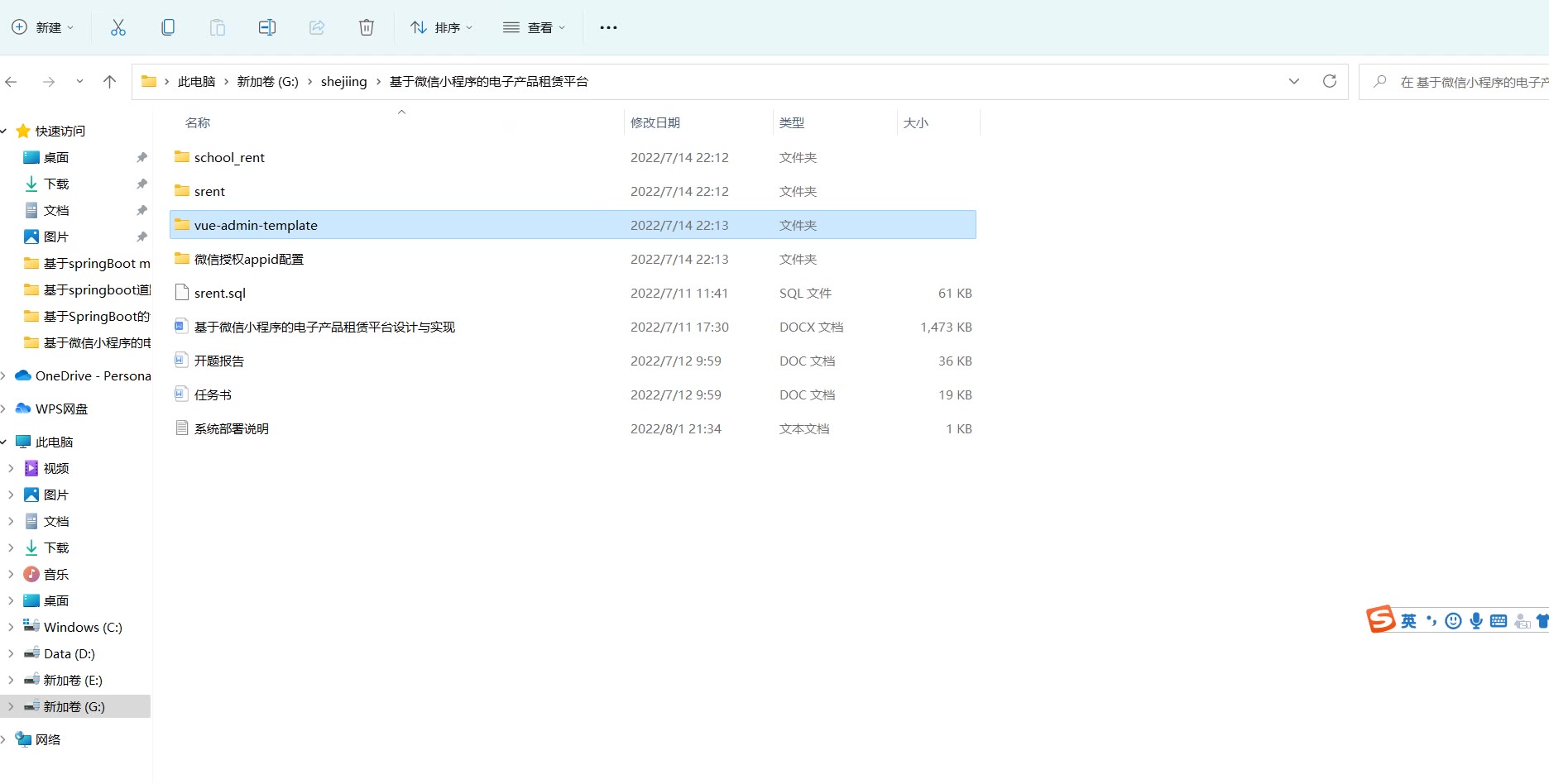The image size is (1549, 784).
Task: Select the srent.sql file
Action: [220, 293]
